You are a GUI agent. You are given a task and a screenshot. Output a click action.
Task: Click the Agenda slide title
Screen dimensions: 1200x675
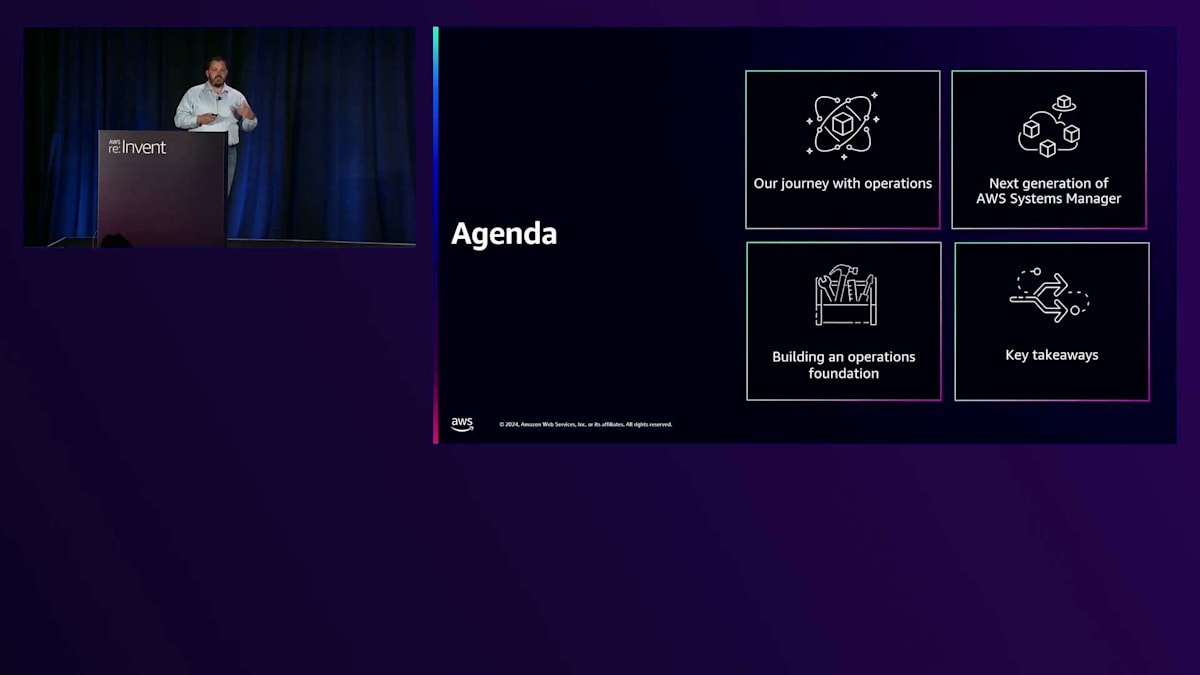click(504, 234)
